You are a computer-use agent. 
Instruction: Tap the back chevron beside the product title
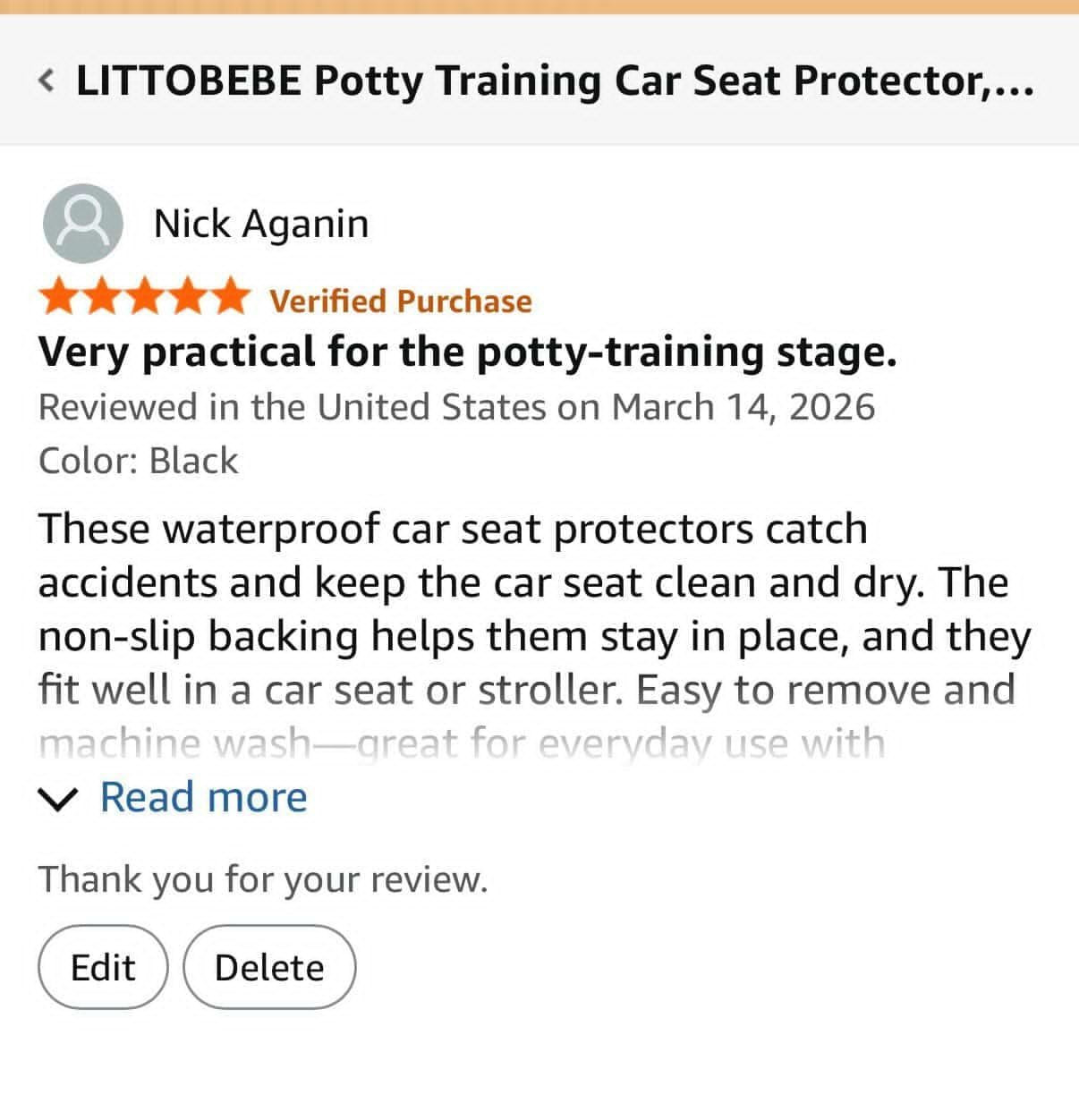click(47, 81)
